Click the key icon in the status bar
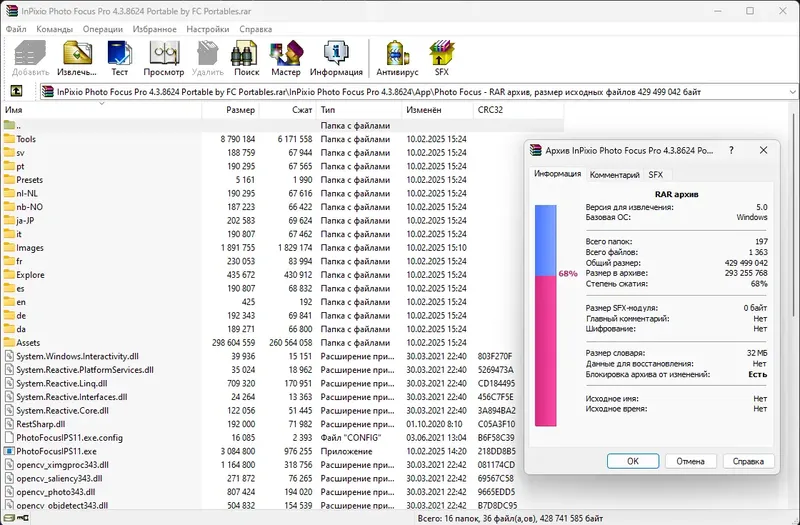The image size is (800, 525). (23, 518)
